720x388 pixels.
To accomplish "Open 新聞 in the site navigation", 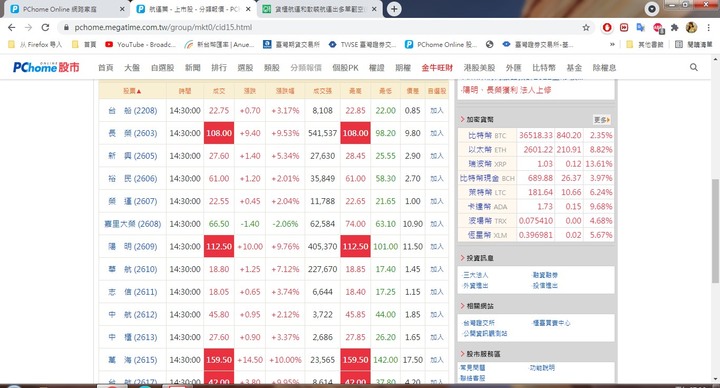I will tap(193, 67).
